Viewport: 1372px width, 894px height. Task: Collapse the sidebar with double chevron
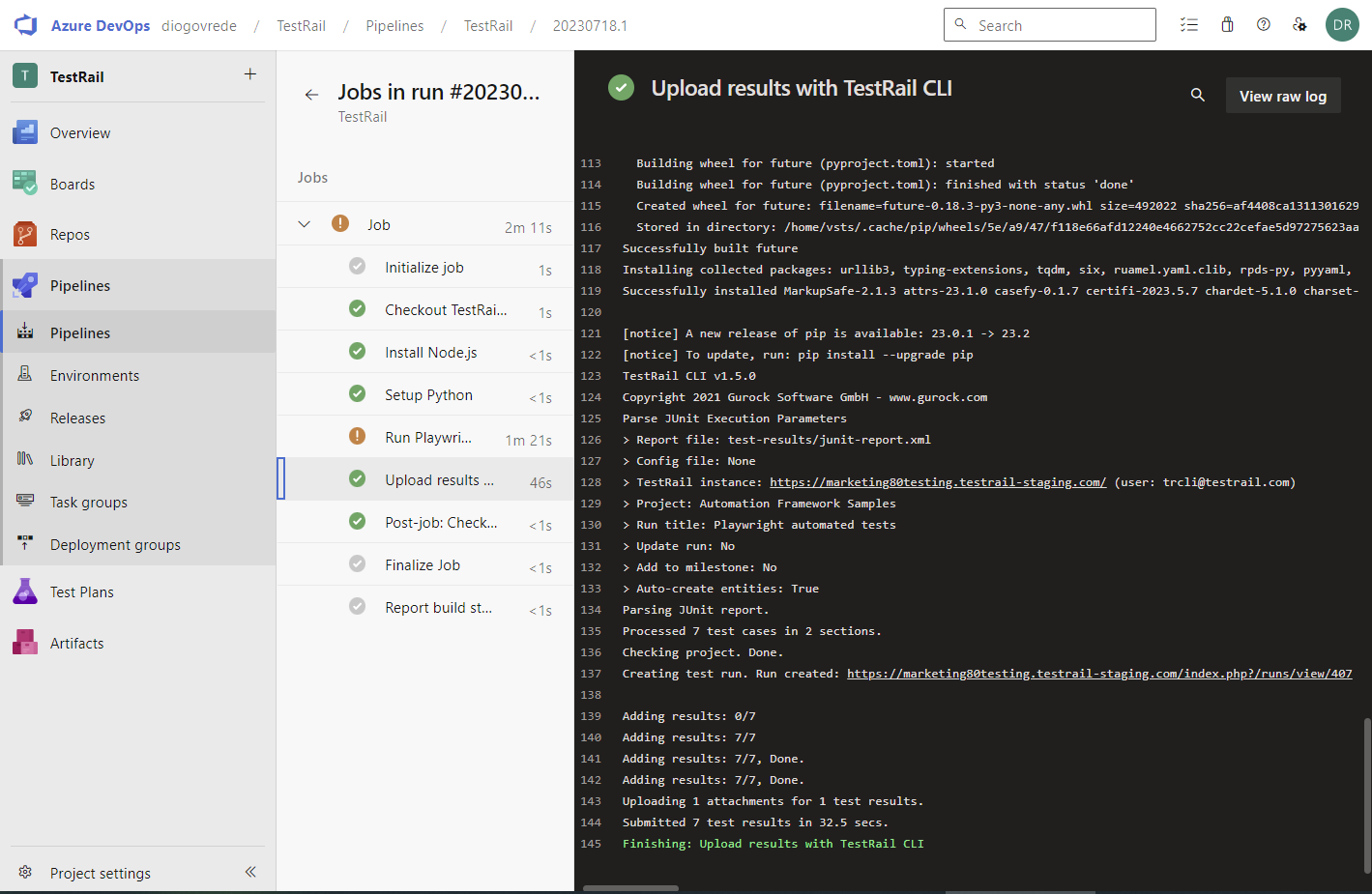(250, 872)
